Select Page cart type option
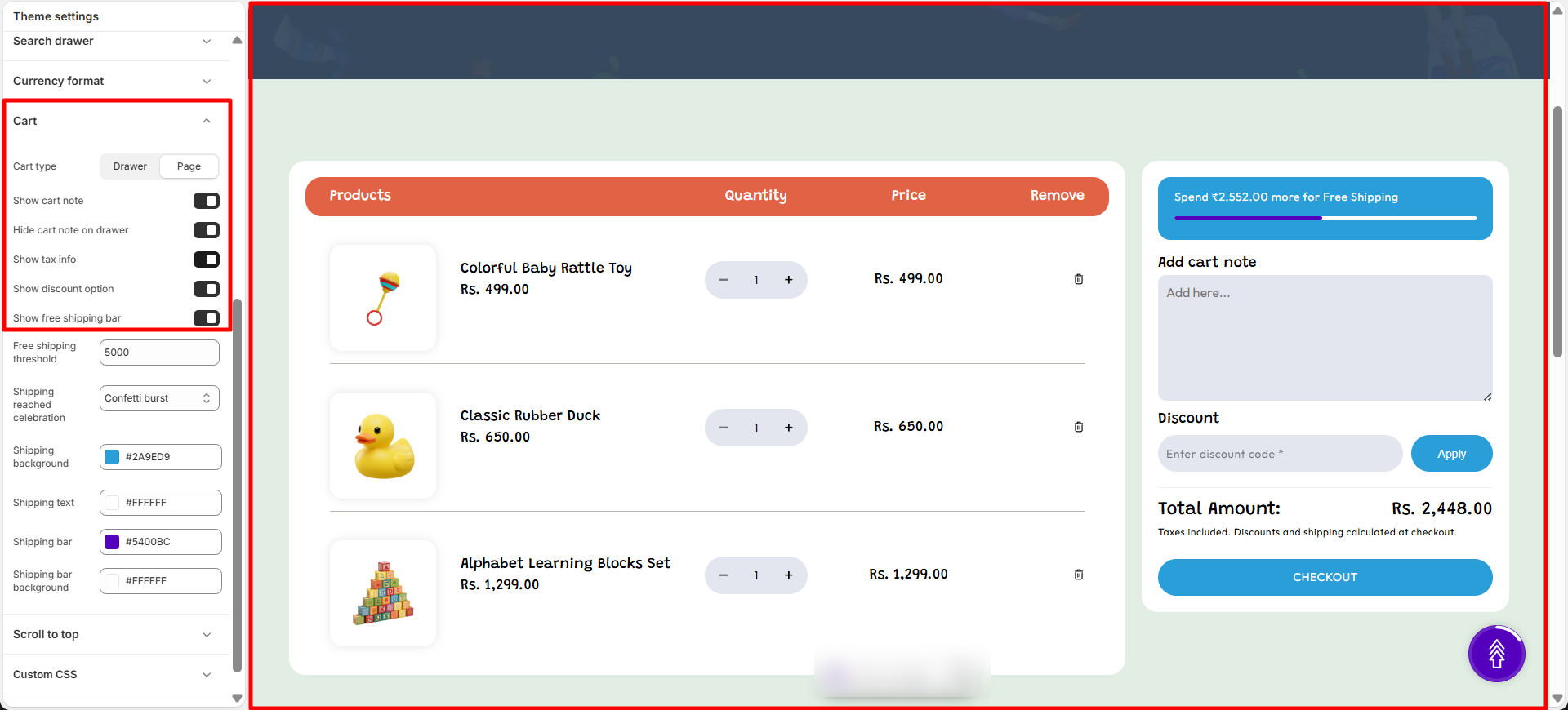1568x710 pixels. (189, 166)
